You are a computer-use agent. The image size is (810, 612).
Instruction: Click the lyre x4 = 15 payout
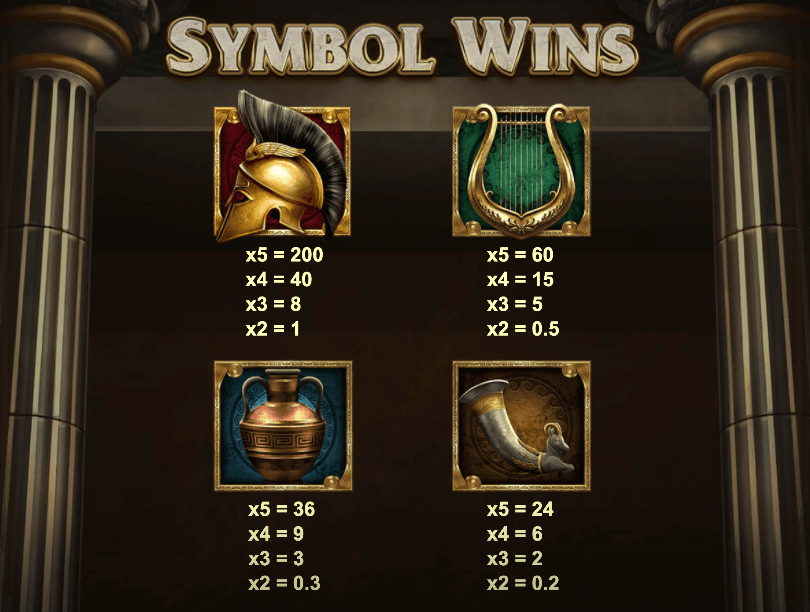point(520,279)
